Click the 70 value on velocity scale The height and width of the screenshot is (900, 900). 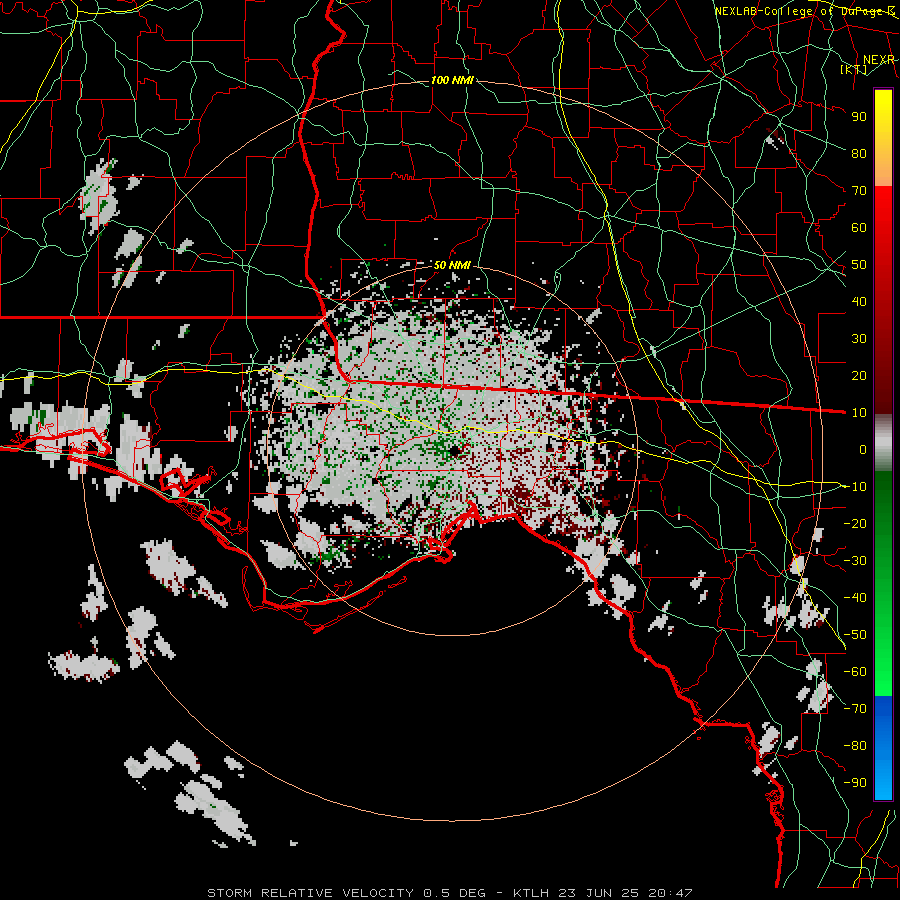click(x=859, y=191)
